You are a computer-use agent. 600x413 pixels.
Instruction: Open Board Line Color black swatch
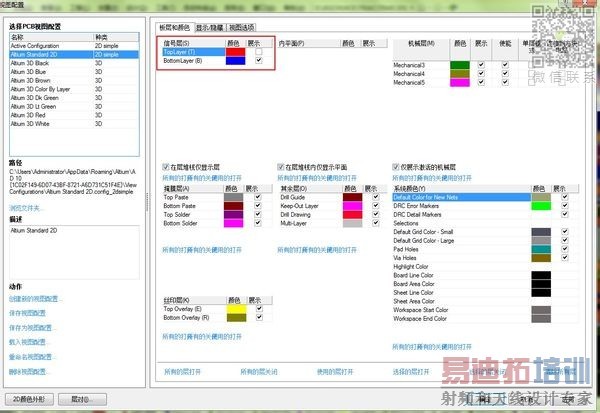pyautogui.click(x=541, y=275)
